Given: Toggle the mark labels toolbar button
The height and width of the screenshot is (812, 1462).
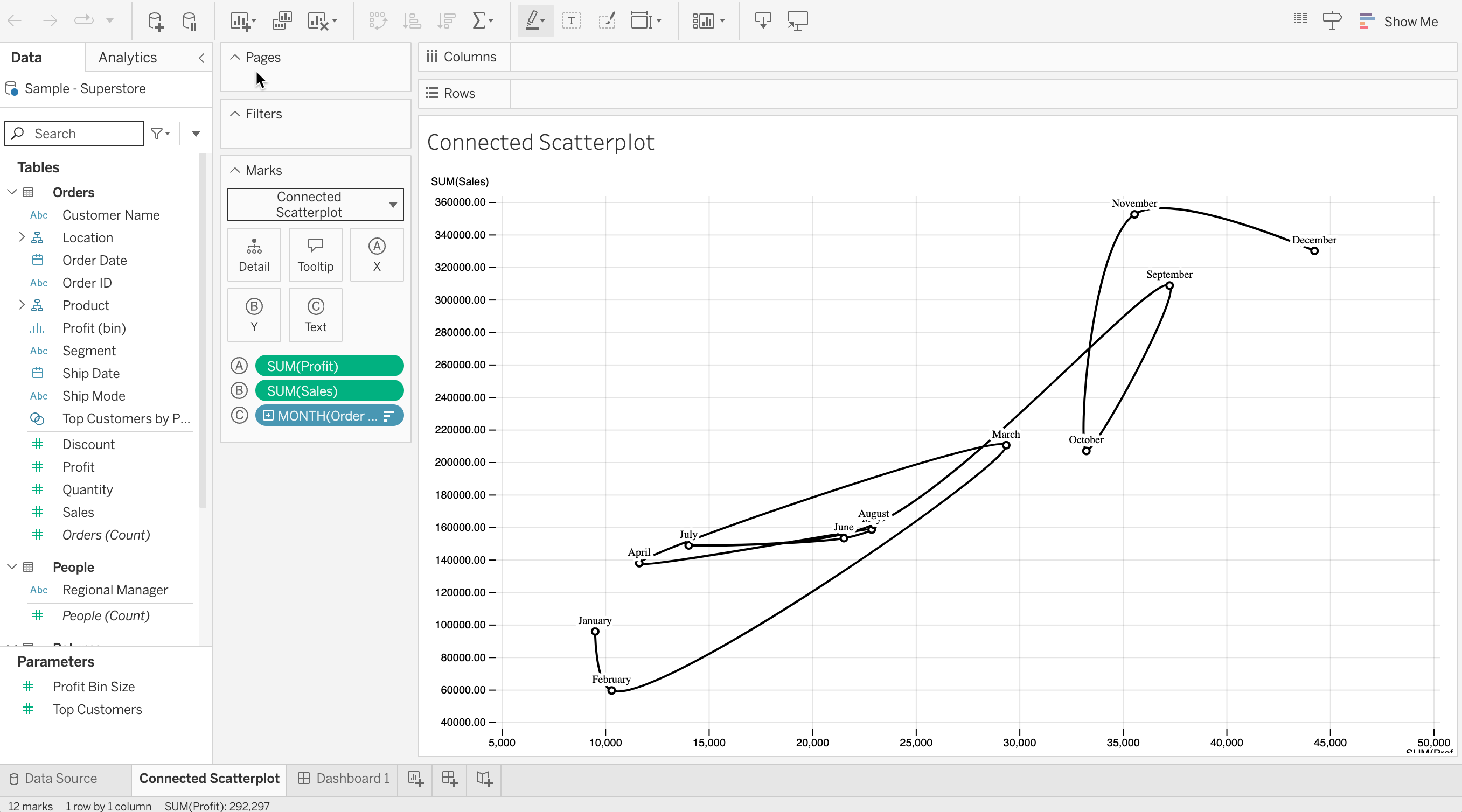Looking at the screenshot, I should click(x=571, y=21).
